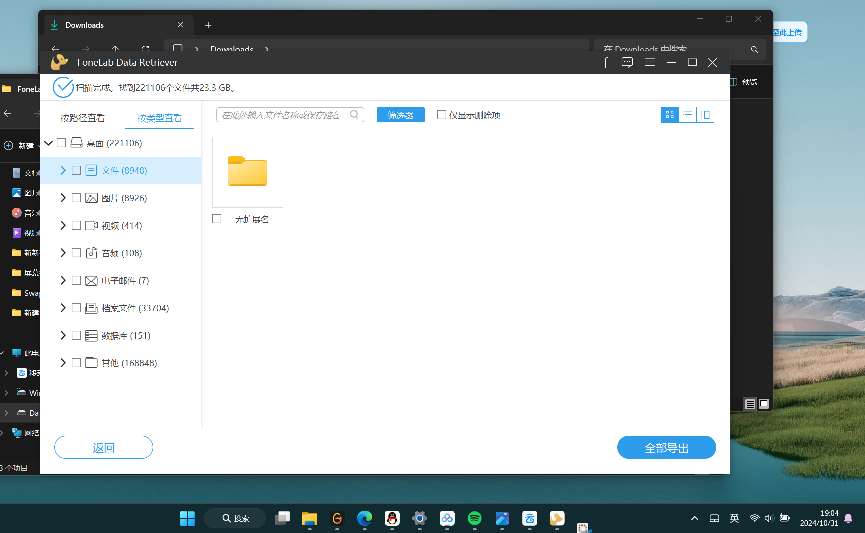Image resolution: width=865 pixels, height=533 pixels.
Task: Open the FoneLab app icon in taskbar
Action: tap(557, 519)
